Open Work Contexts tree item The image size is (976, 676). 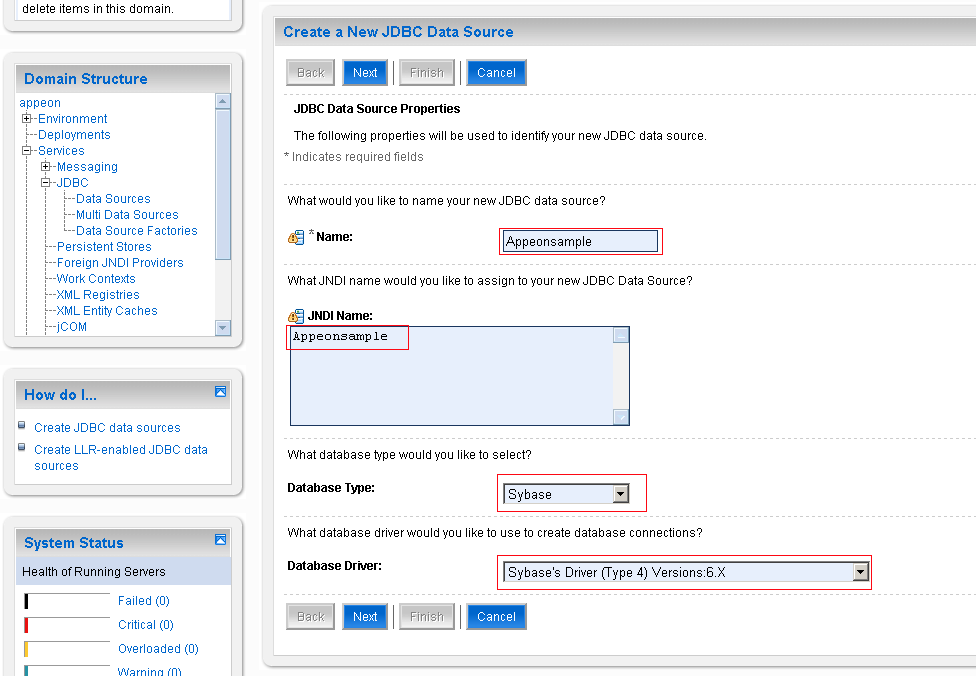(x=96, y=279)
